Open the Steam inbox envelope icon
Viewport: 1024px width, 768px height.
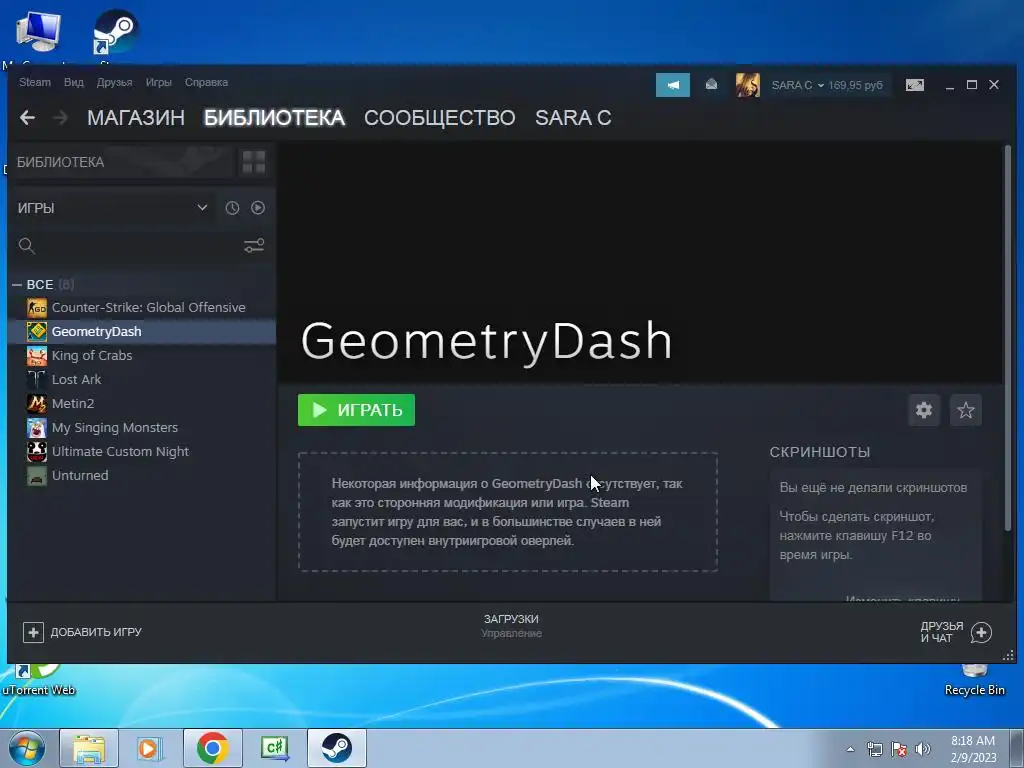711,84
